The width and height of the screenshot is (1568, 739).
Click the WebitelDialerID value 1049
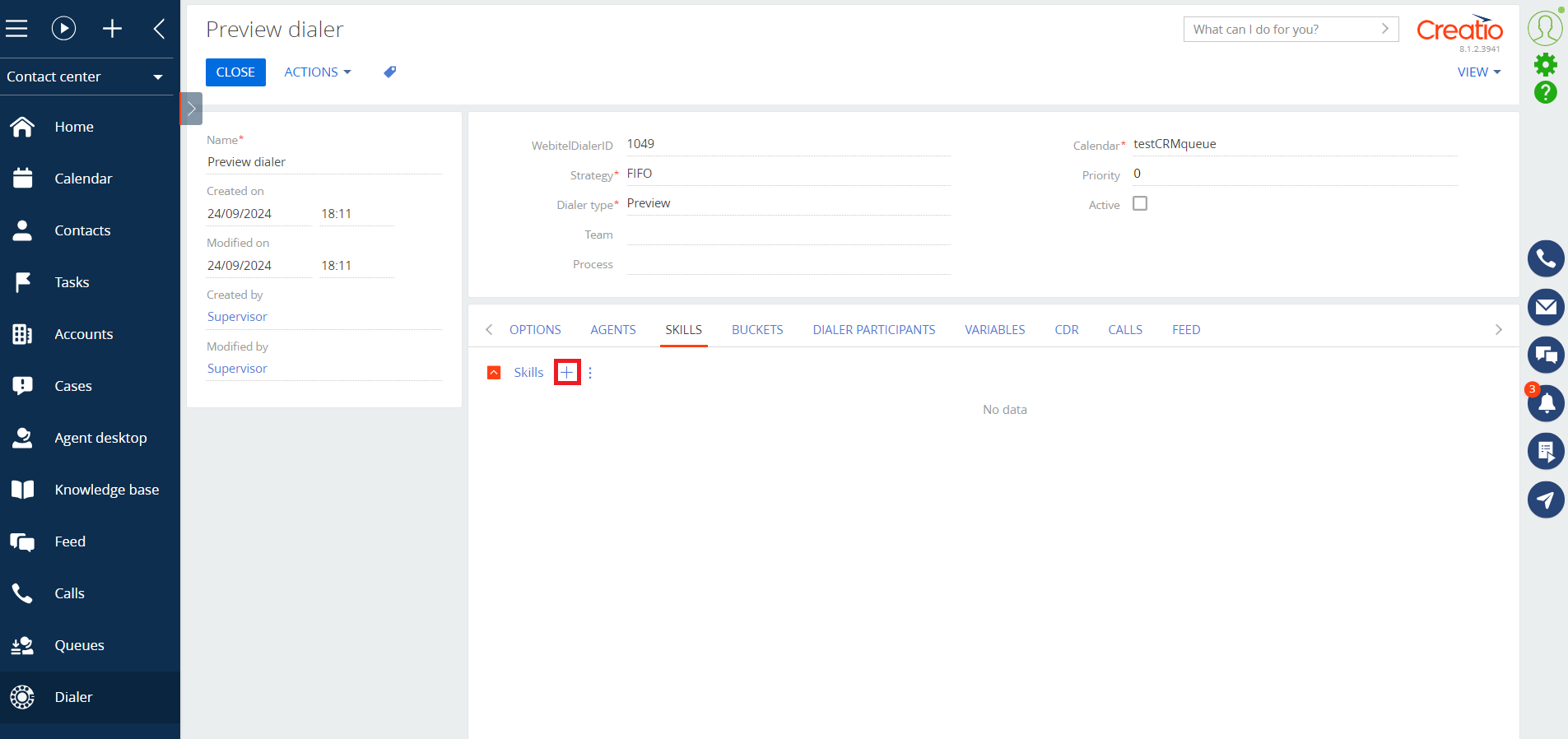click(x=640, y=144)
